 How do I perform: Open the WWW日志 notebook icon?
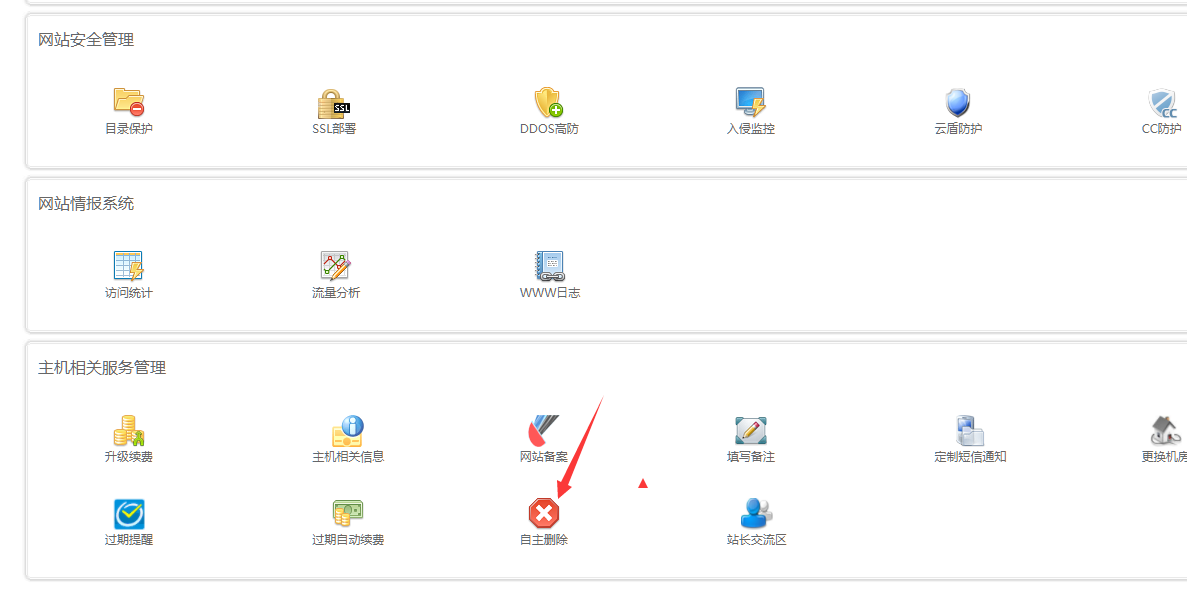[x=549, y=266]
